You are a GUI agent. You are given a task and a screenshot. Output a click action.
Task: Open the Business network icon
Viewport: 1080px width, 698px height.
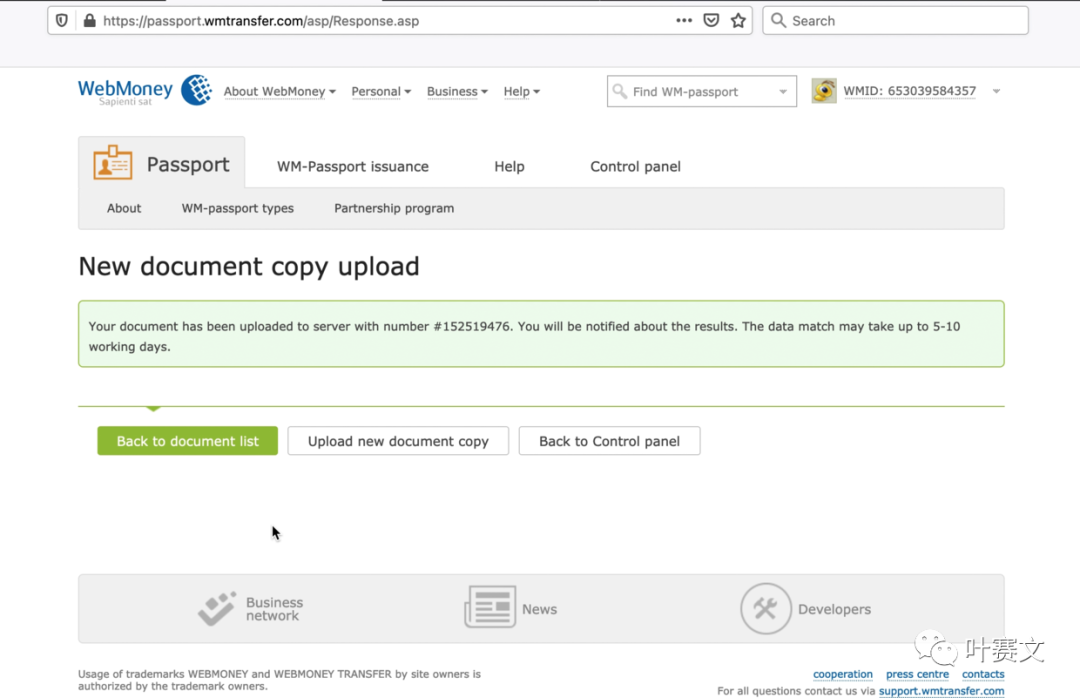coord(217,609)
